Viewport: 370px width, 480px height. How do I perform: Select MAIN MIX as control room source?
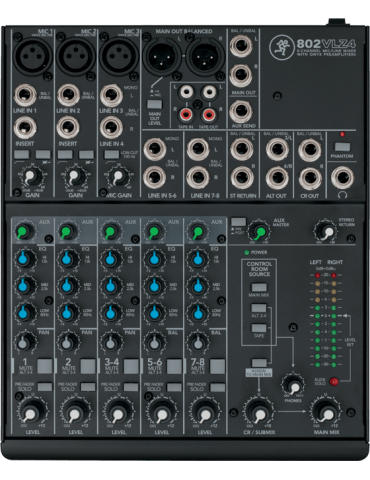[x=259, y=287]
